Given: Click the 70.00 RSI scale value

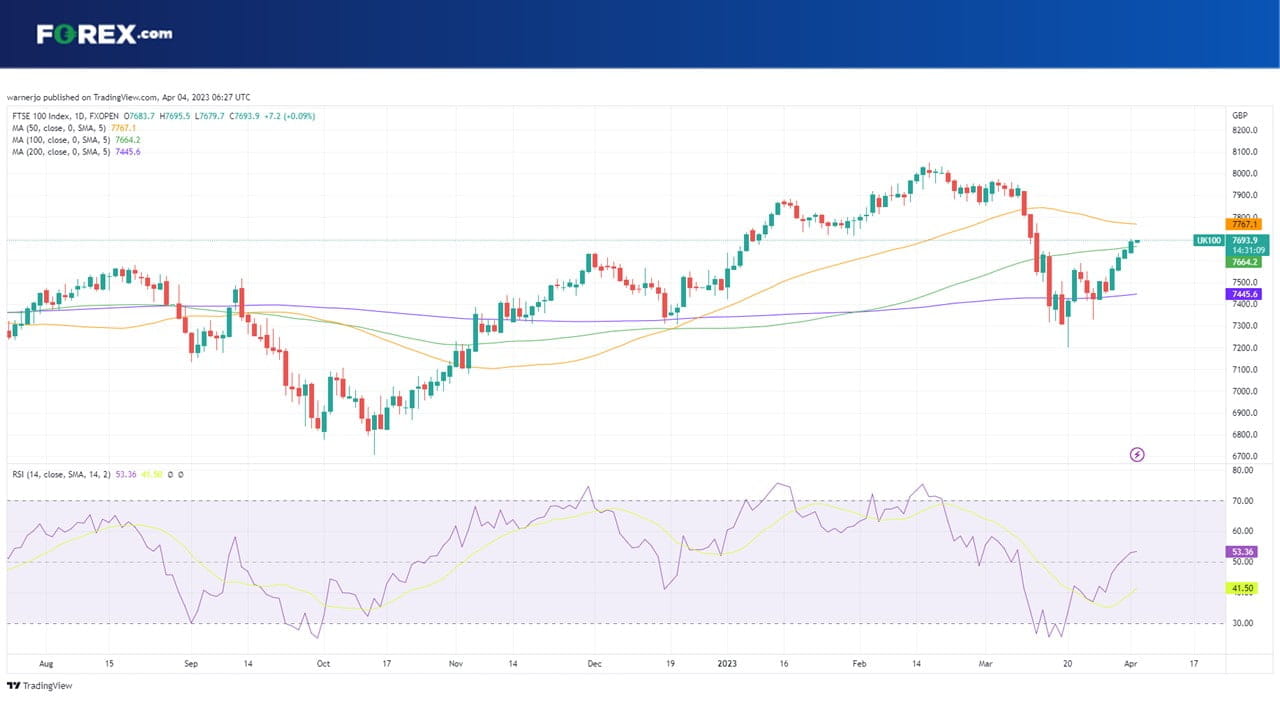Looking at the screenshot, I should click(1243, 500).
